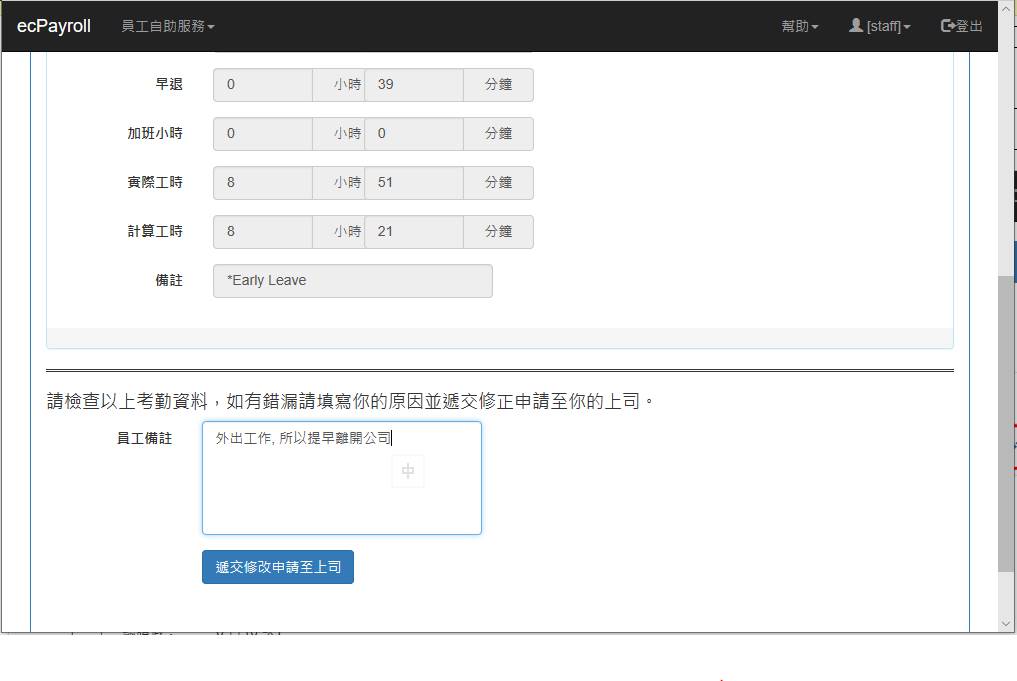
Task: Click the 分鐘 unit in the 早退 row
Action: (499, 85)
